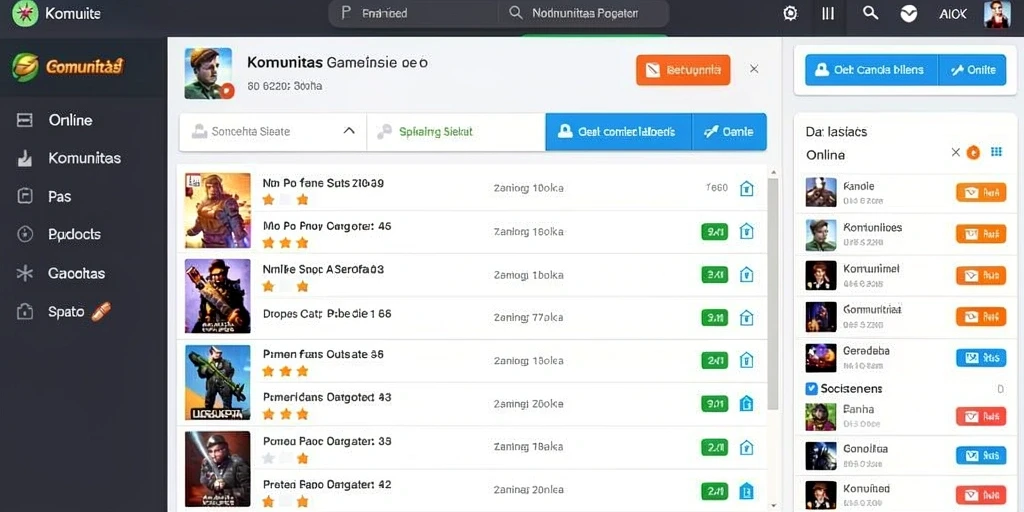Image resolution: width=1024 pixels, height=512 pixels.
Task: Click the blue house icon in Dropes Catr row
Action: coord(746,318)
